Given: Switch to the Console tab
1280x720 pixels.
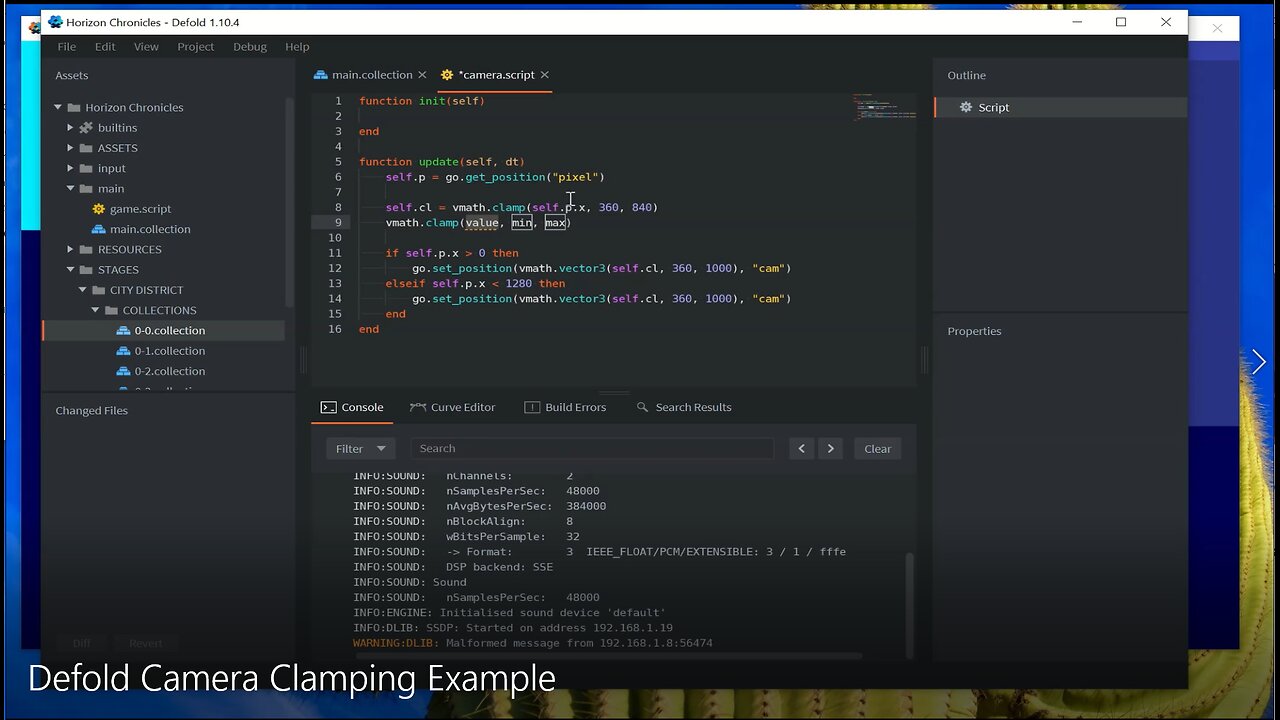Looking at the screenshot, I should click(x=352, y=407).
